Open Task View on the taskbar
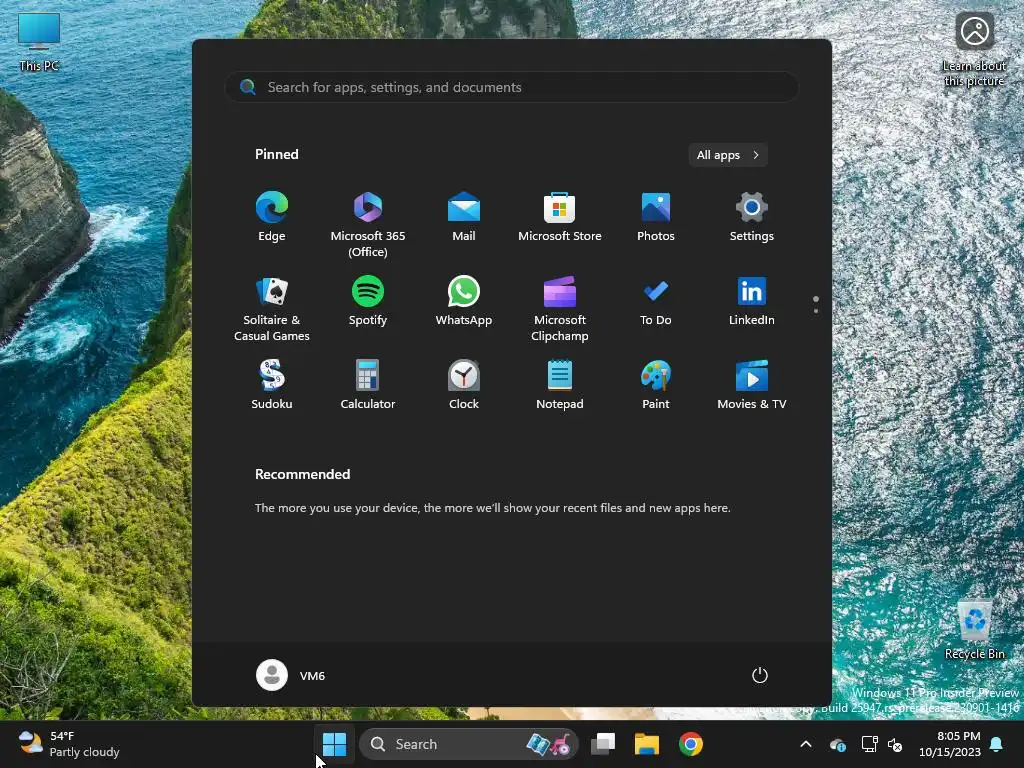Screen dimensions: 1024x768 pyautogui.click(x=603, y=744)
